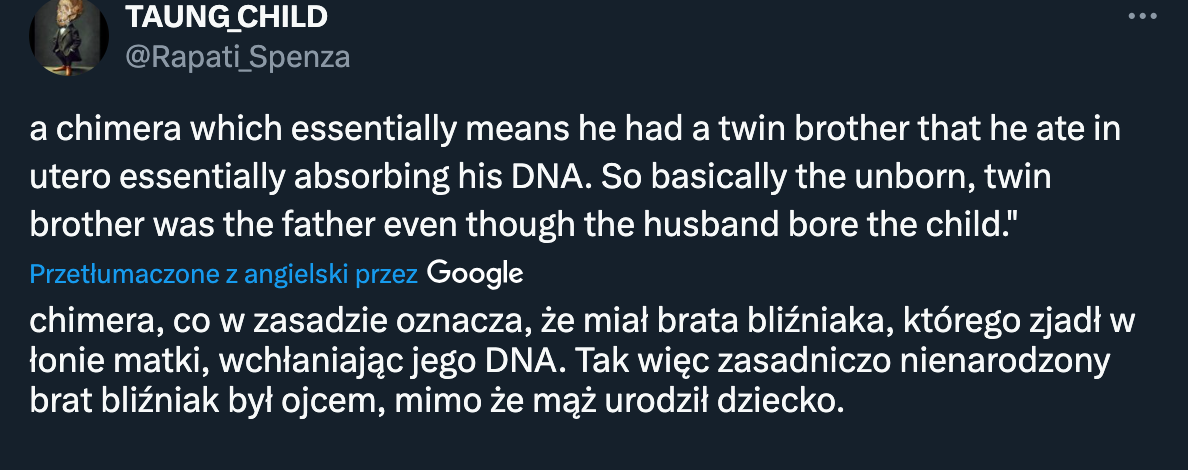The height and width of the screenshot is (470, 1188).
Task: Click TAUNG_CHILD's profile avatar
Action: tap(69, 36)
